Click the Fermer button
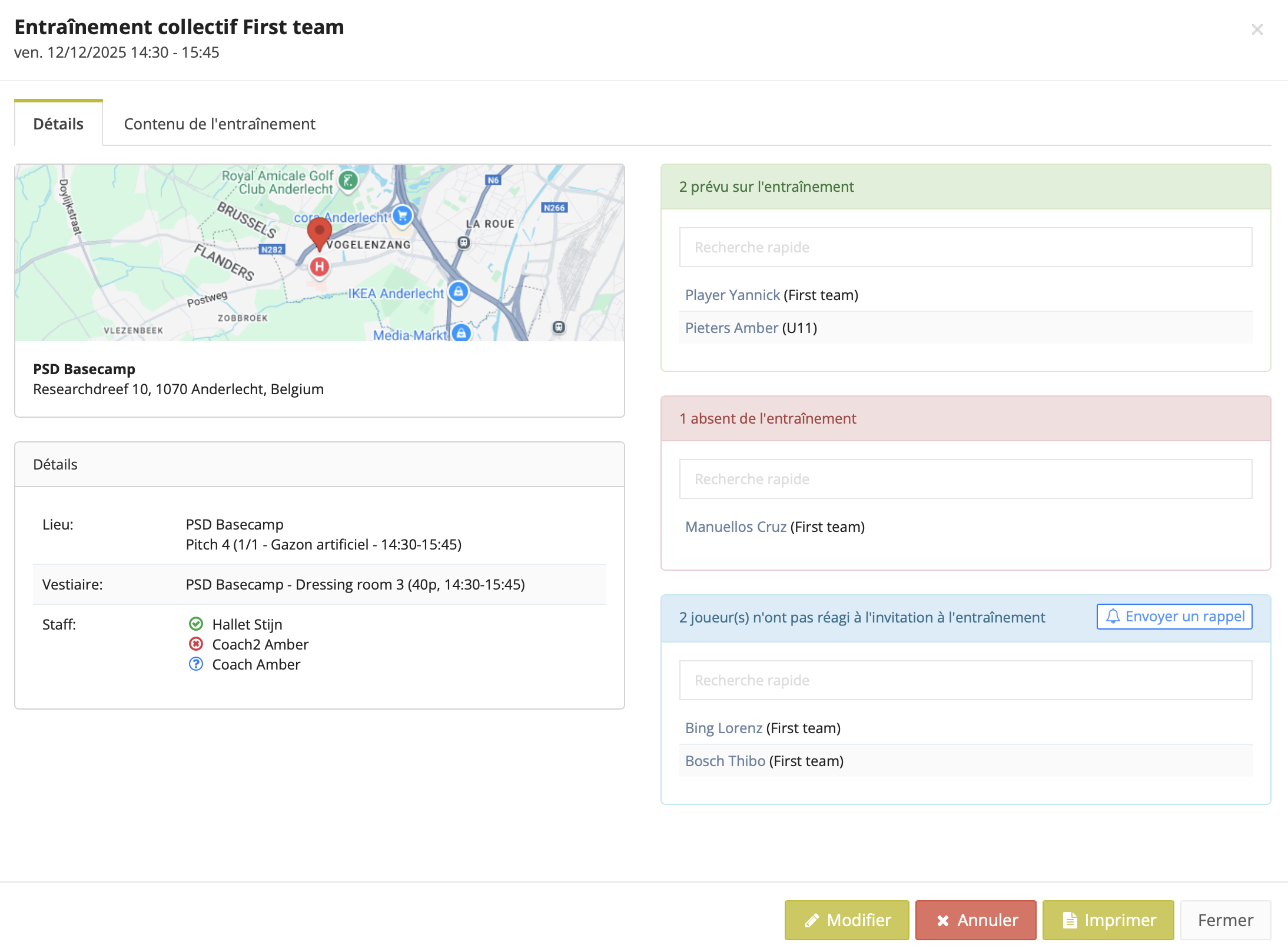 click(x=1225, y=920)
